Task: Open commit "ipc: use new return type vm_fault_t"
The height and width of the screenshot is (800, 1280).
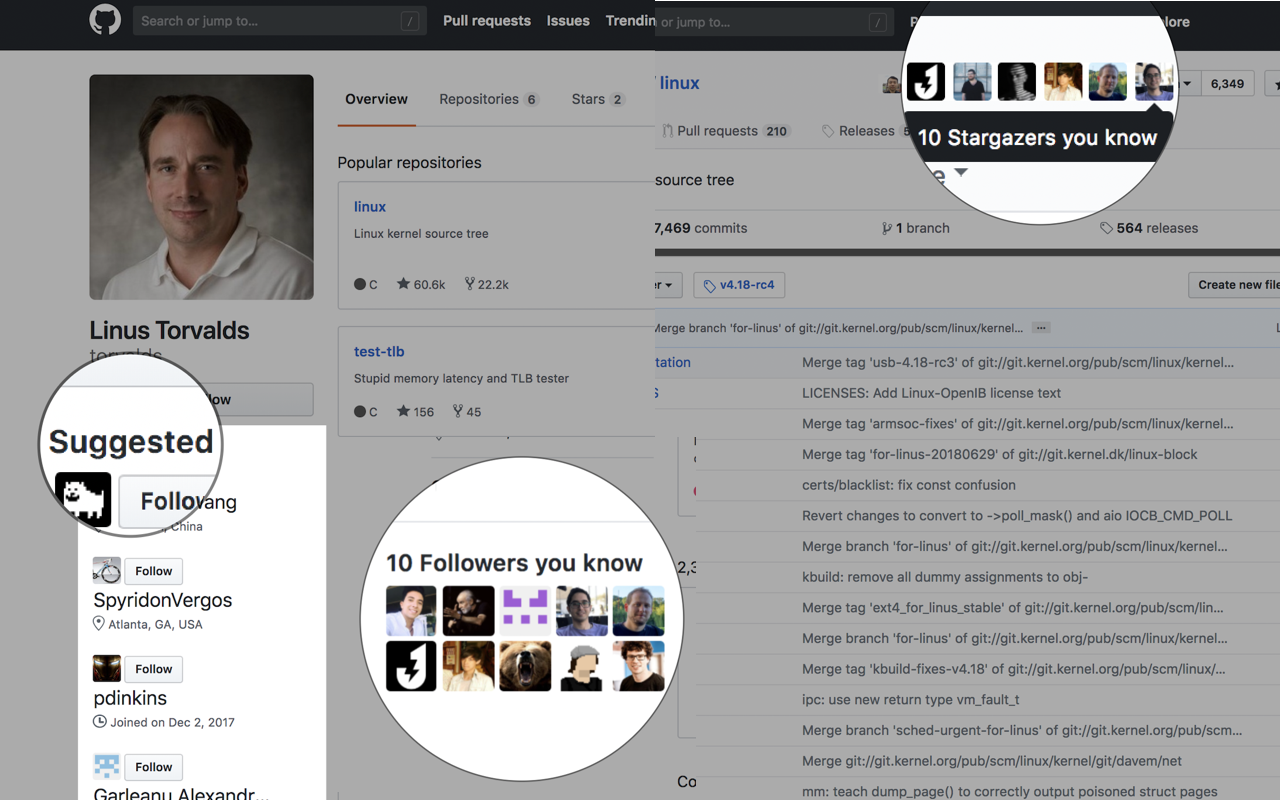Action: click(x=911, y=700)
